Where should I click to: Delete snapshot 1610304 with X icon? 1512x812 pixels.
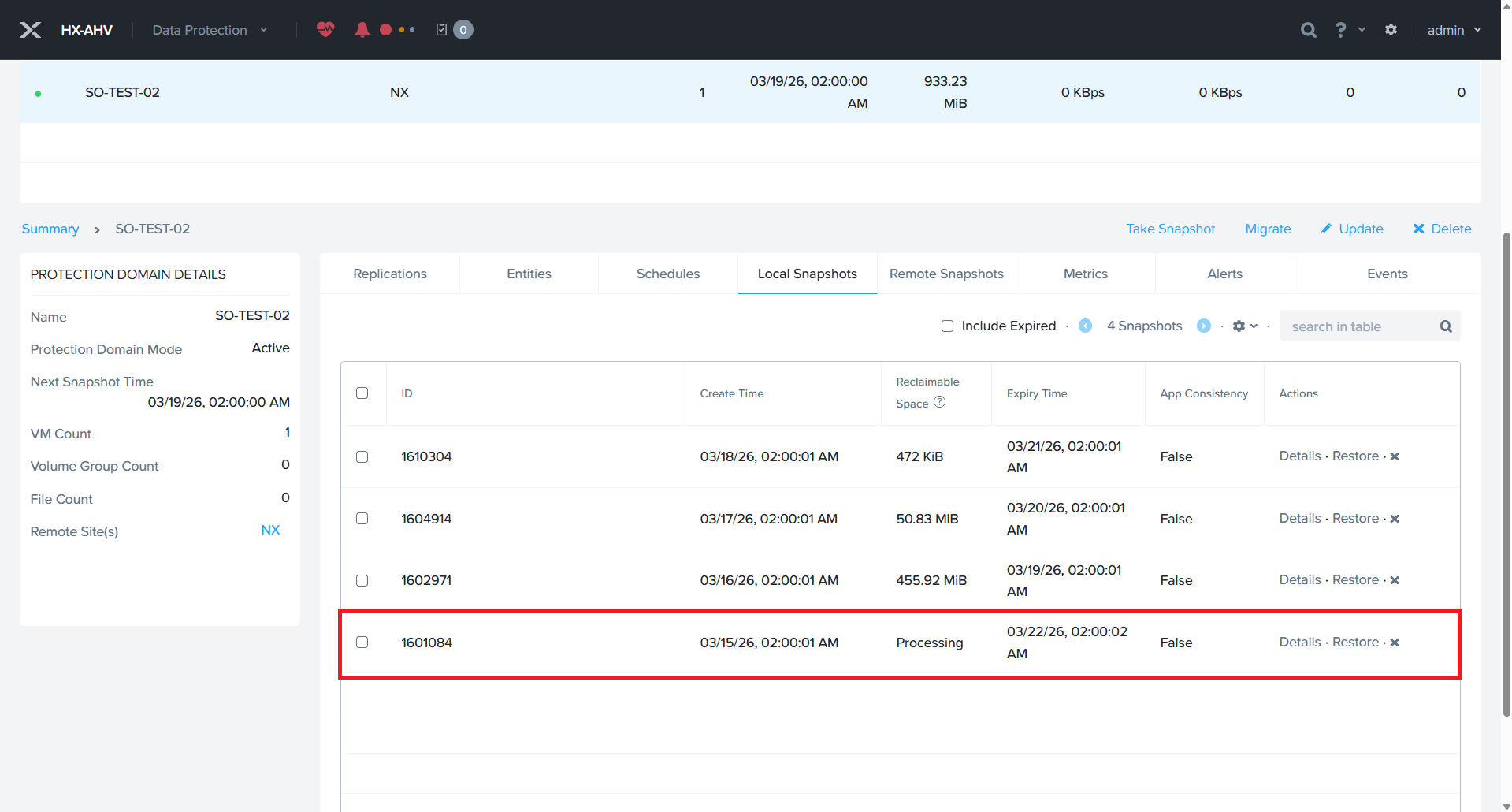click(1395, 456)
